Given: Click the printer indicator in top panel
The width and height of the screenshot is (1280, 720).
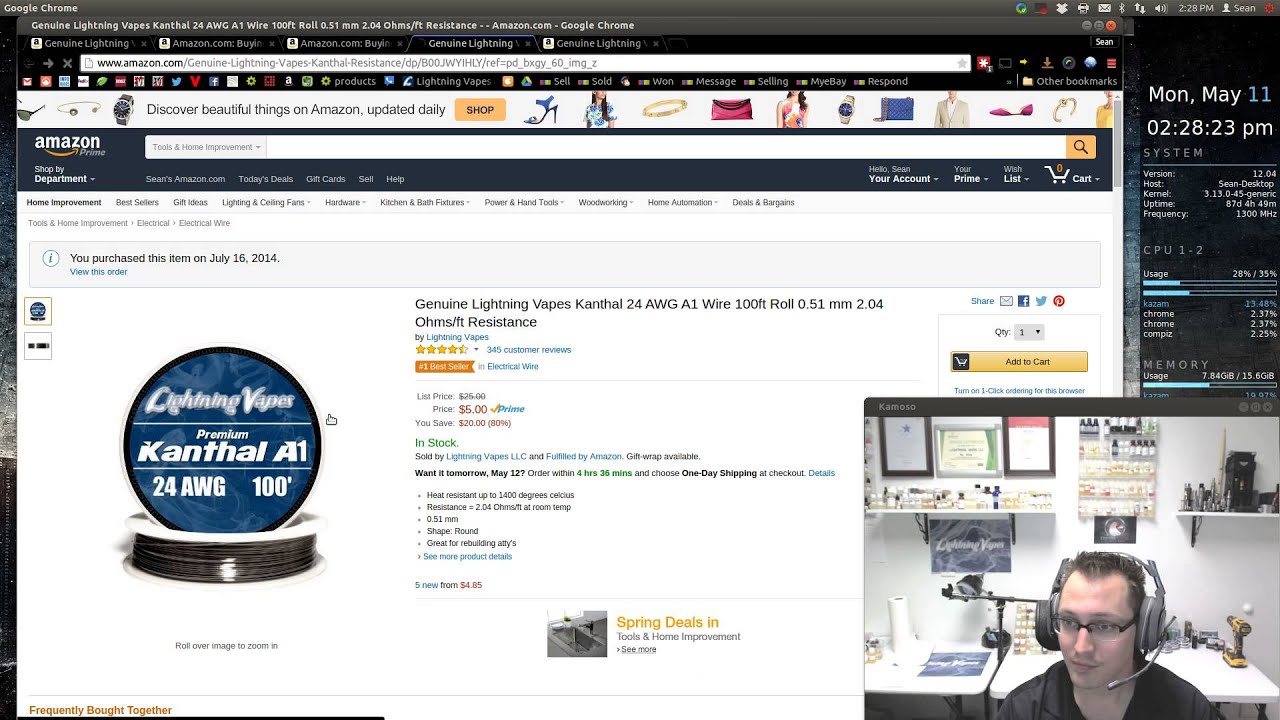Looking at the screenshot, I should [x=1083, y=8].
